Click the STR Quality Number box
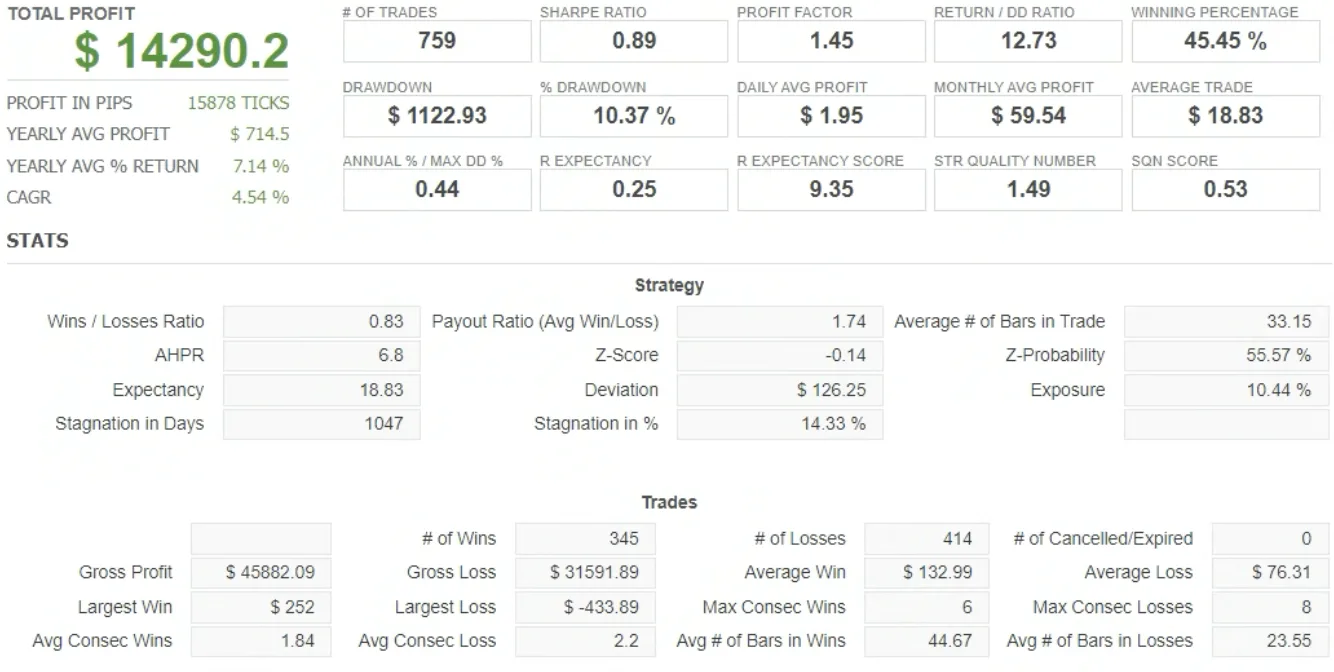 click(1028, 189)
